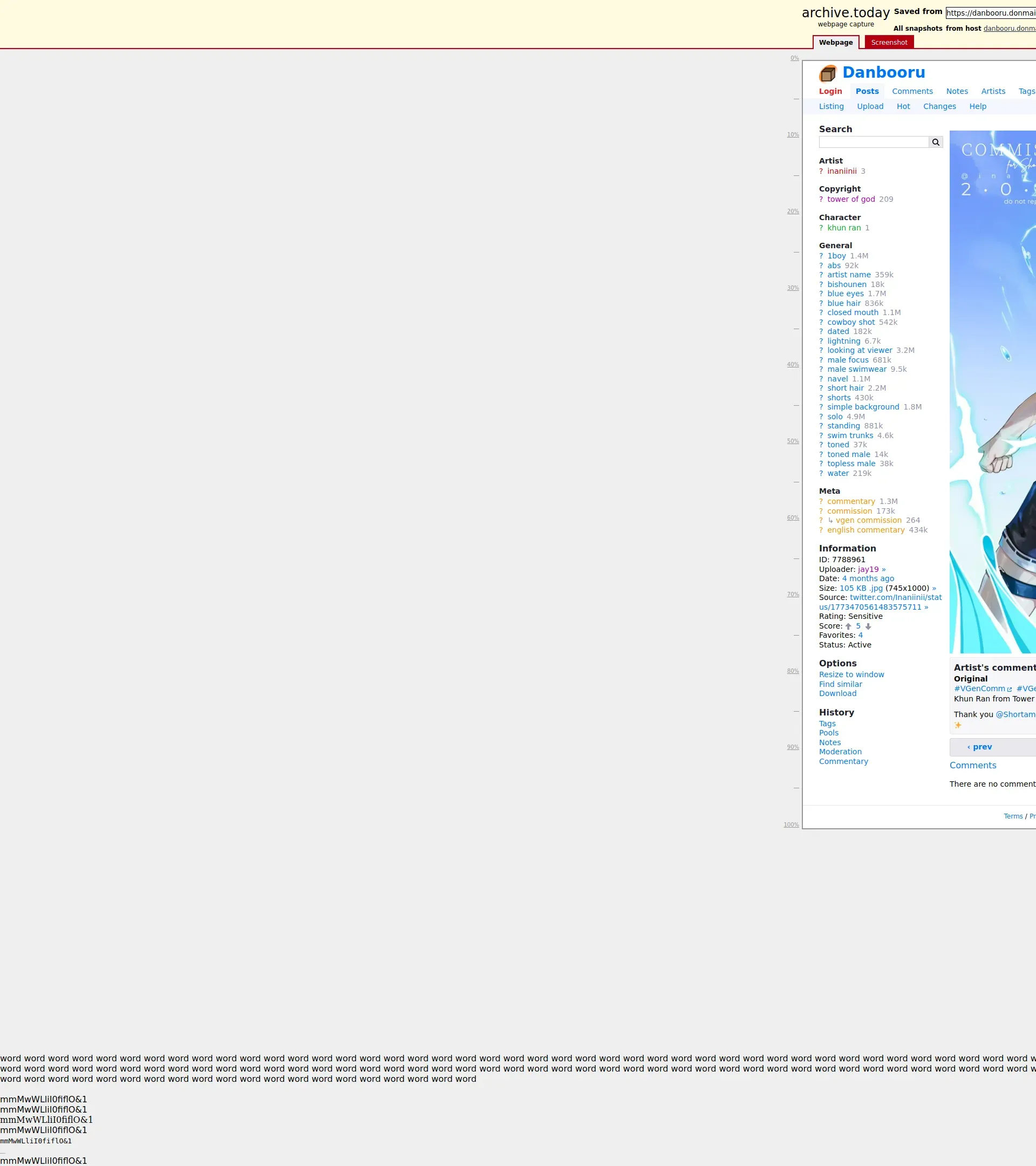Open the Notes nav item
This screenshot has width=1036, height=1166.
tap(957, 91)
